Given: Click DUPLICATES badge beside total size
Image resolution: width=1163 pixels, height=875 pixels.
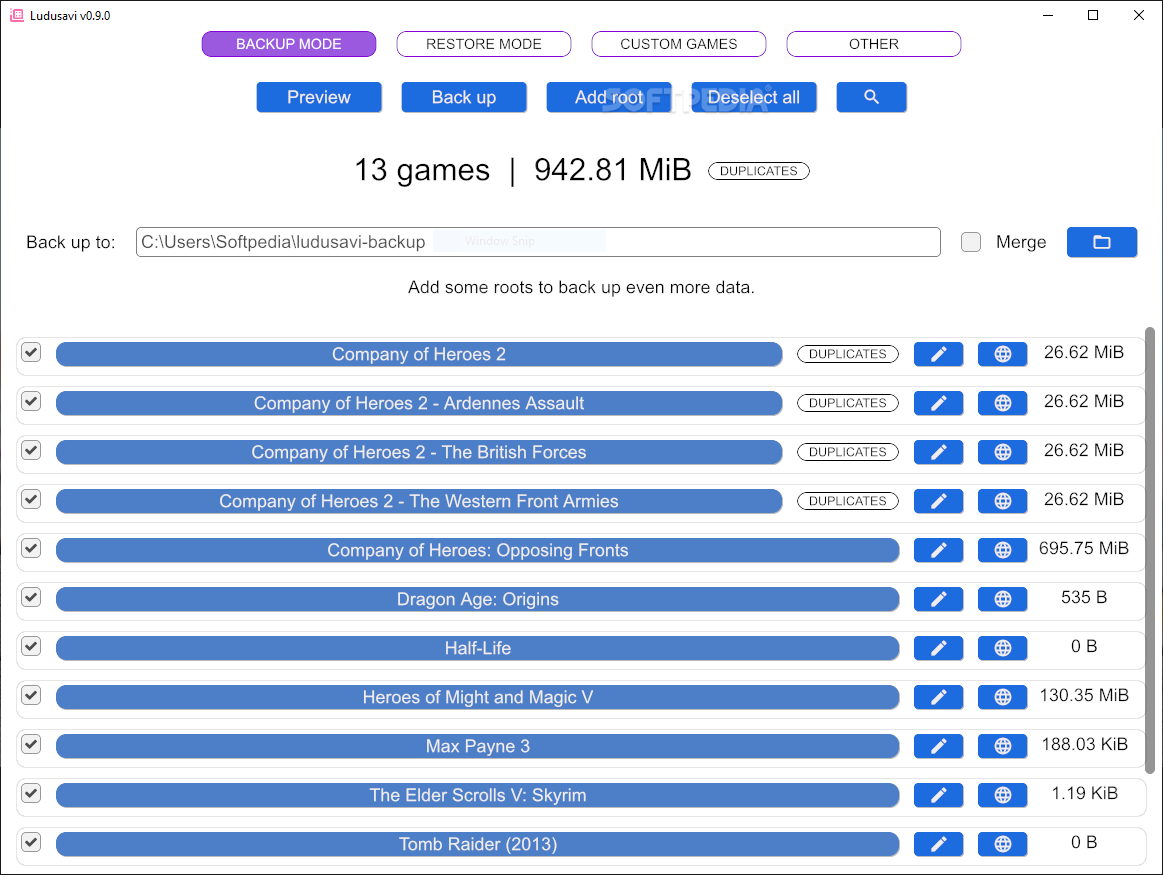Looking at the screenshot, I should 759,171.
